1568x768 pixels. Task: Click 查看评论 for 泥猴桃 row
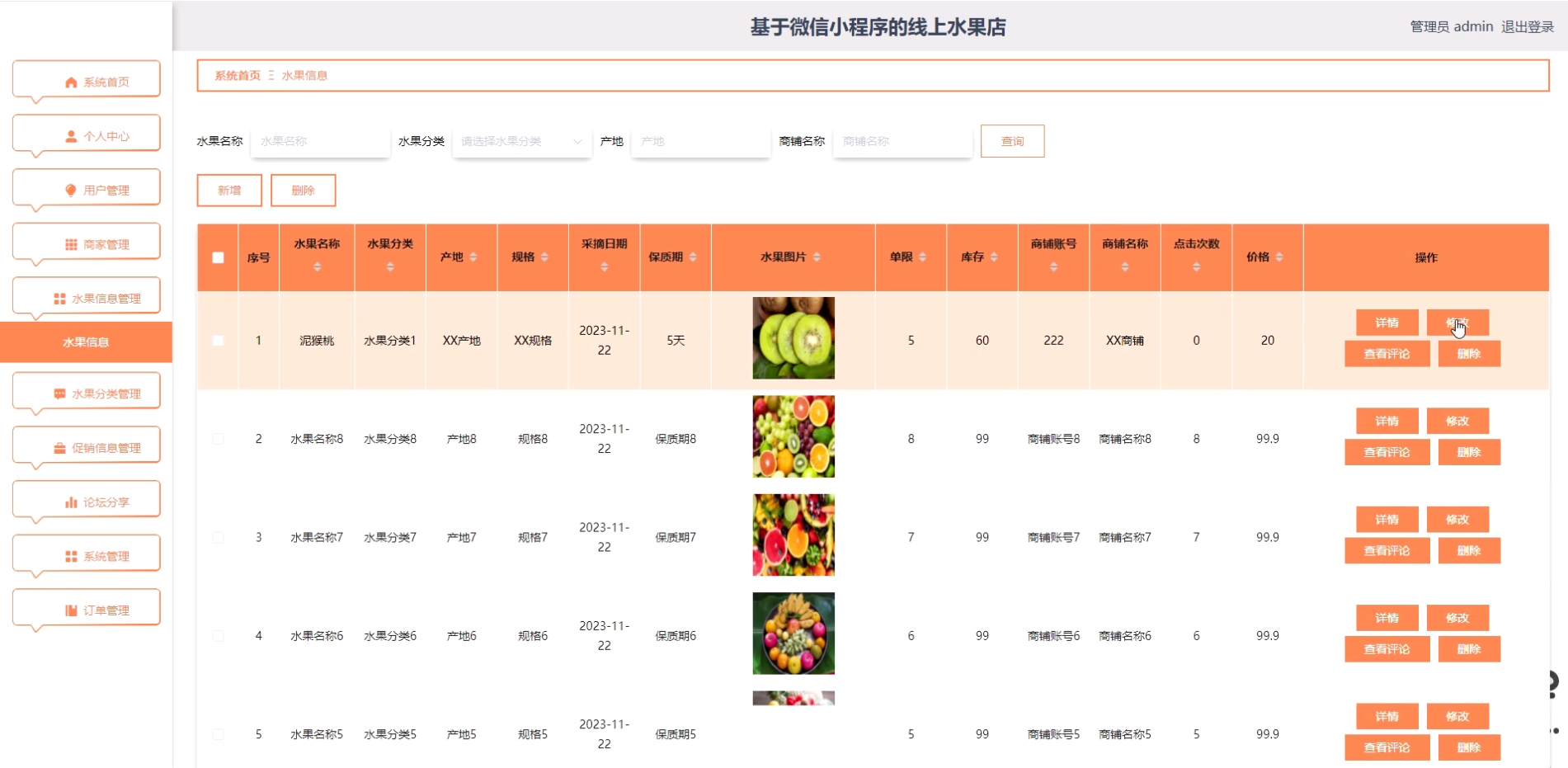[x=1387, y=354]
